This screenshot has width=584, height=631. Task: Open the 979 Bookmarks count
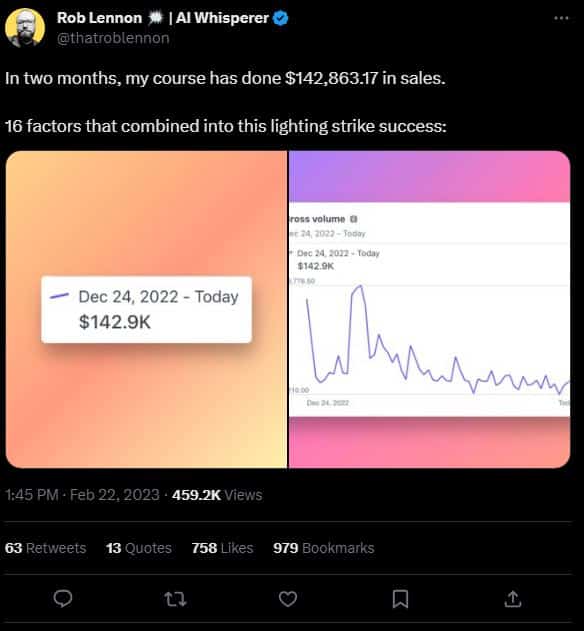click(324, 548)
